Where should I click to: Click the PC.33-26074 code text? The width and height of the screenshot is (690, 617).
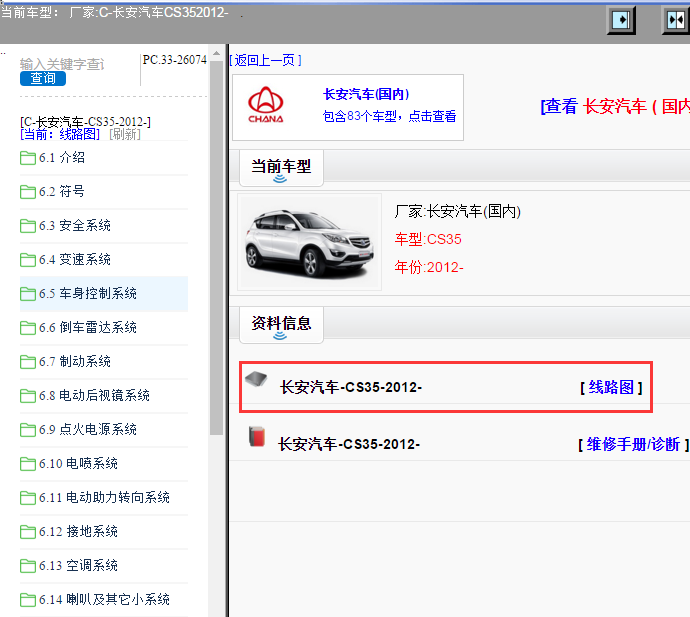point(175,60)
